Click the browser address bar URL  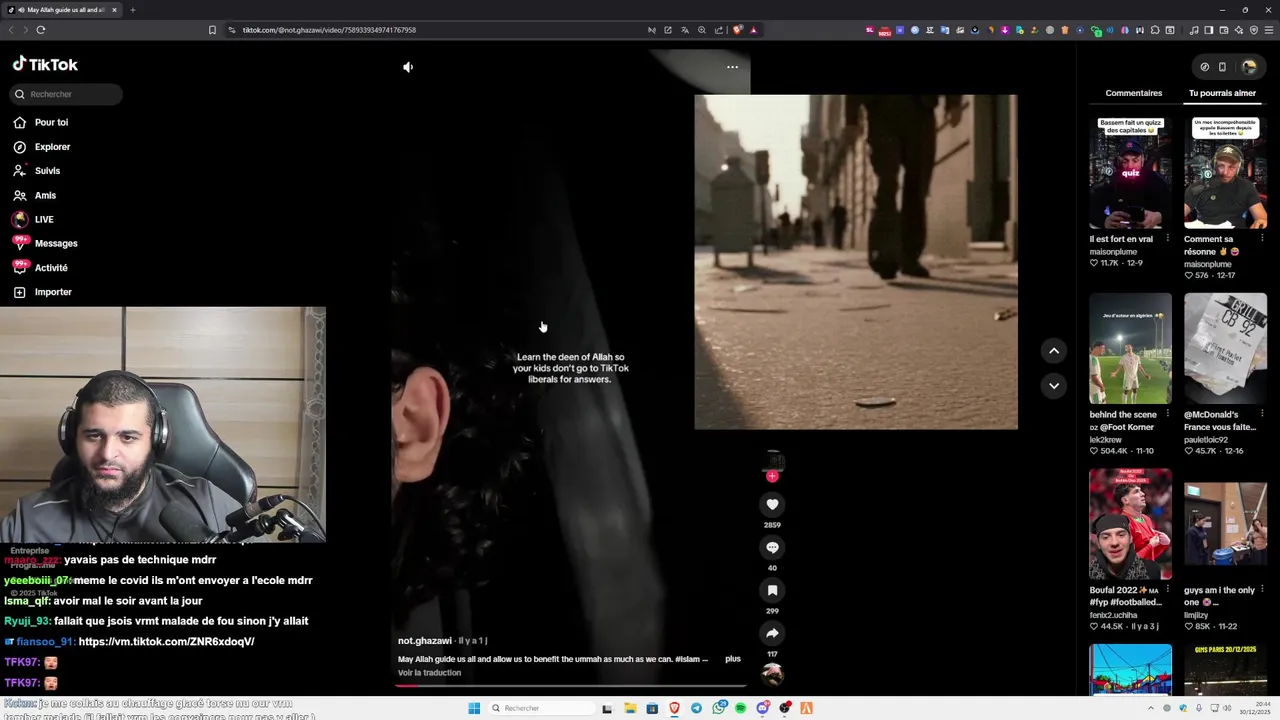pos(329,30)
